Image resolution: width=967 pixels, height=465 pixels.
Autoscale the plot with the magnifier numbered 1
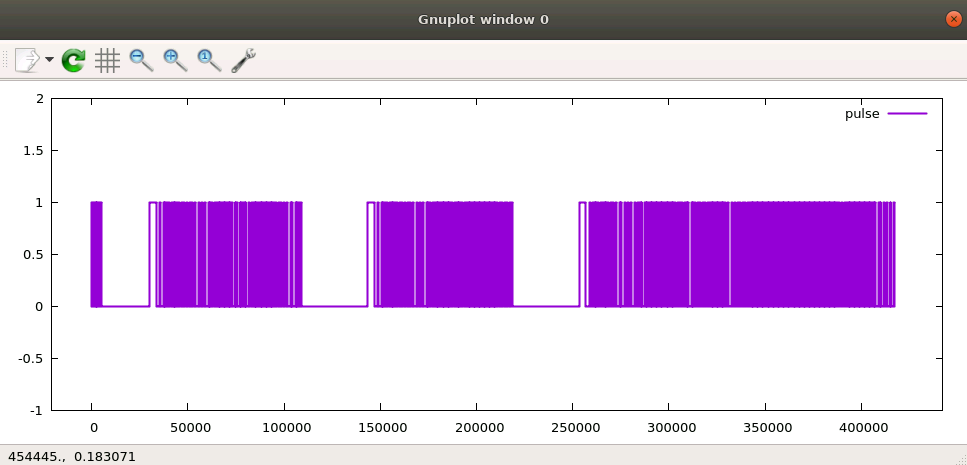click(x=209, y=60)
